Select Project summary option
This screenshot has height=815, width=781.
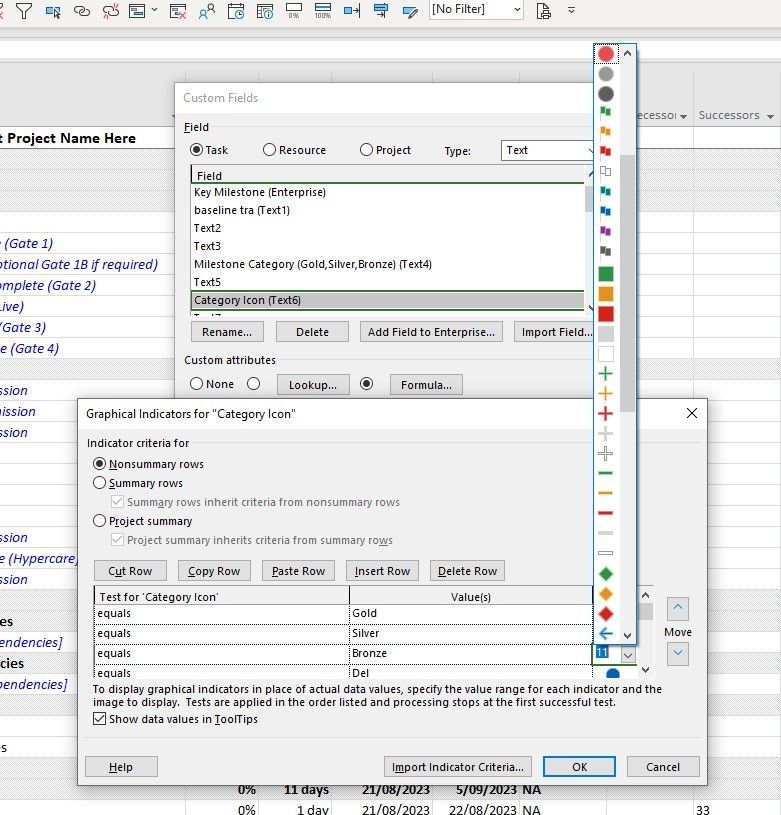(99, 521)
